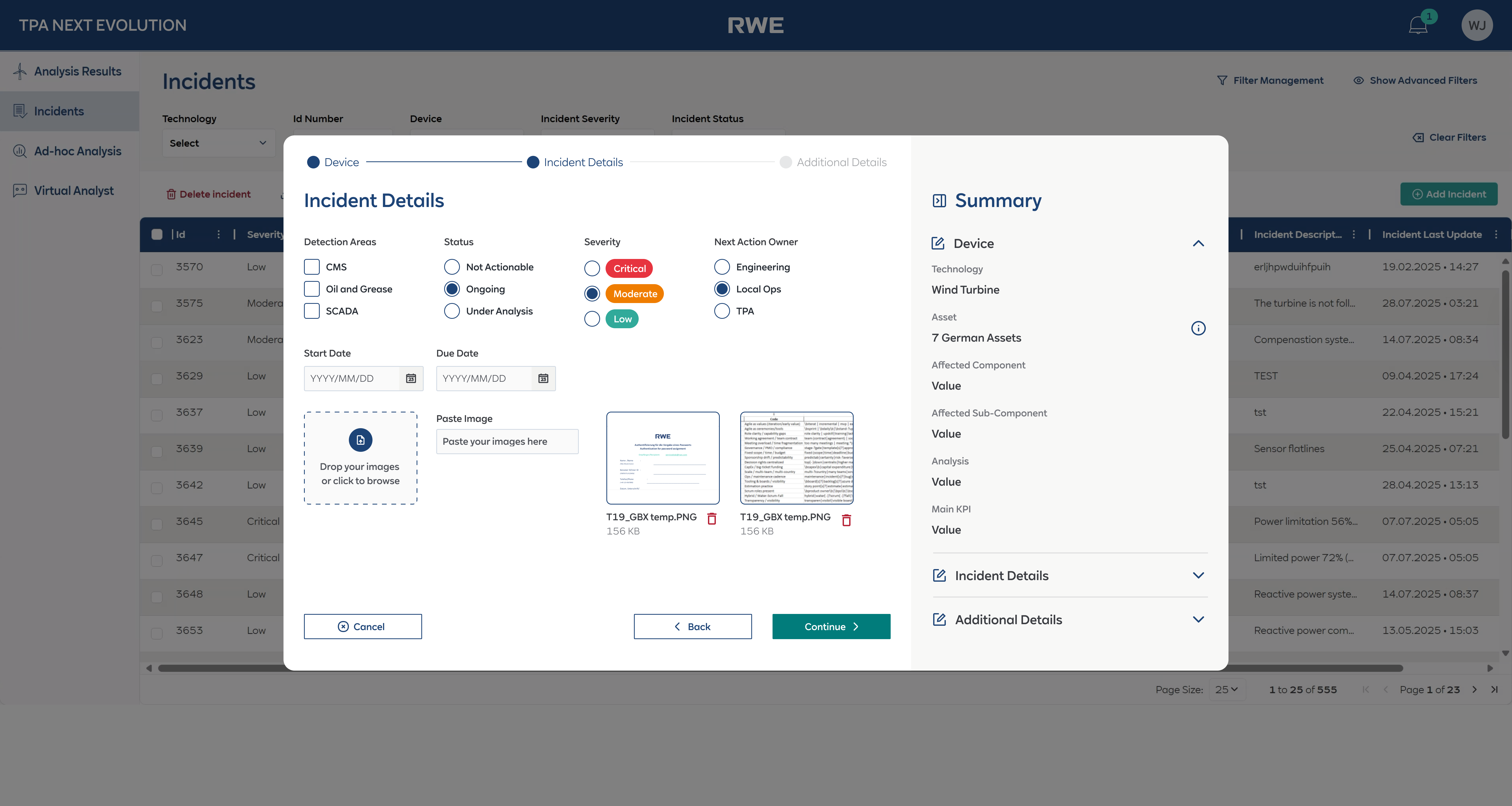Click the Clear Filters icon

coord(1418,137)
